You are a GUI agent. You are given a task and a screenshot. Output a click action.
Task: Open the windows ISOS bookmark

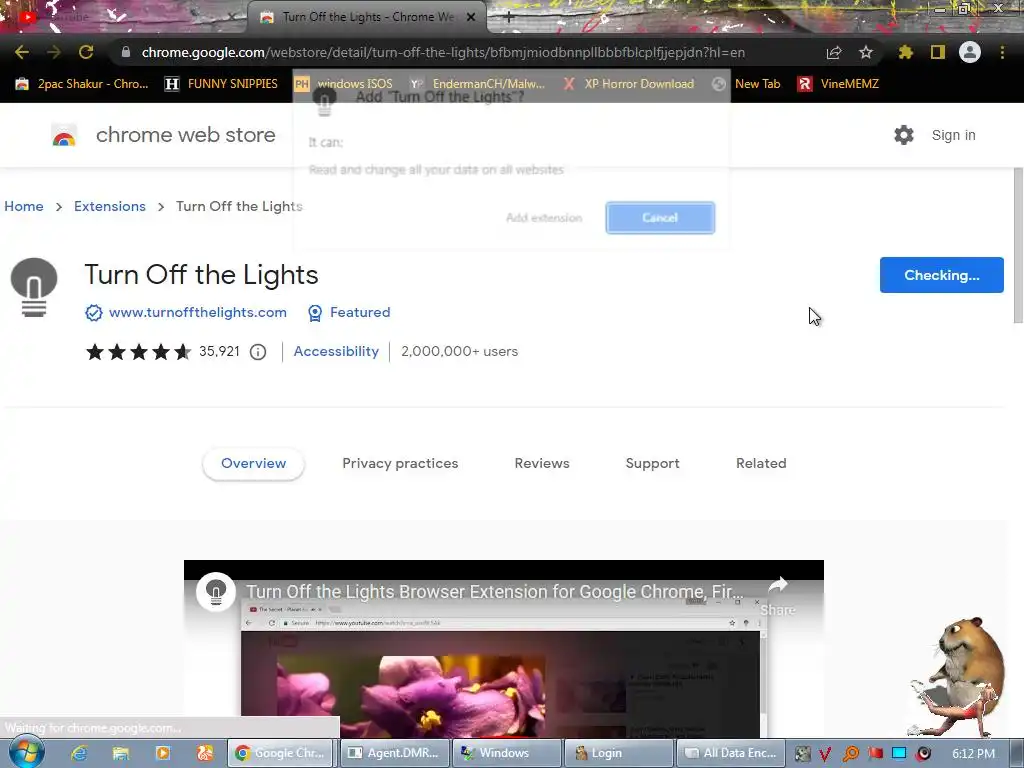(344, 84)
